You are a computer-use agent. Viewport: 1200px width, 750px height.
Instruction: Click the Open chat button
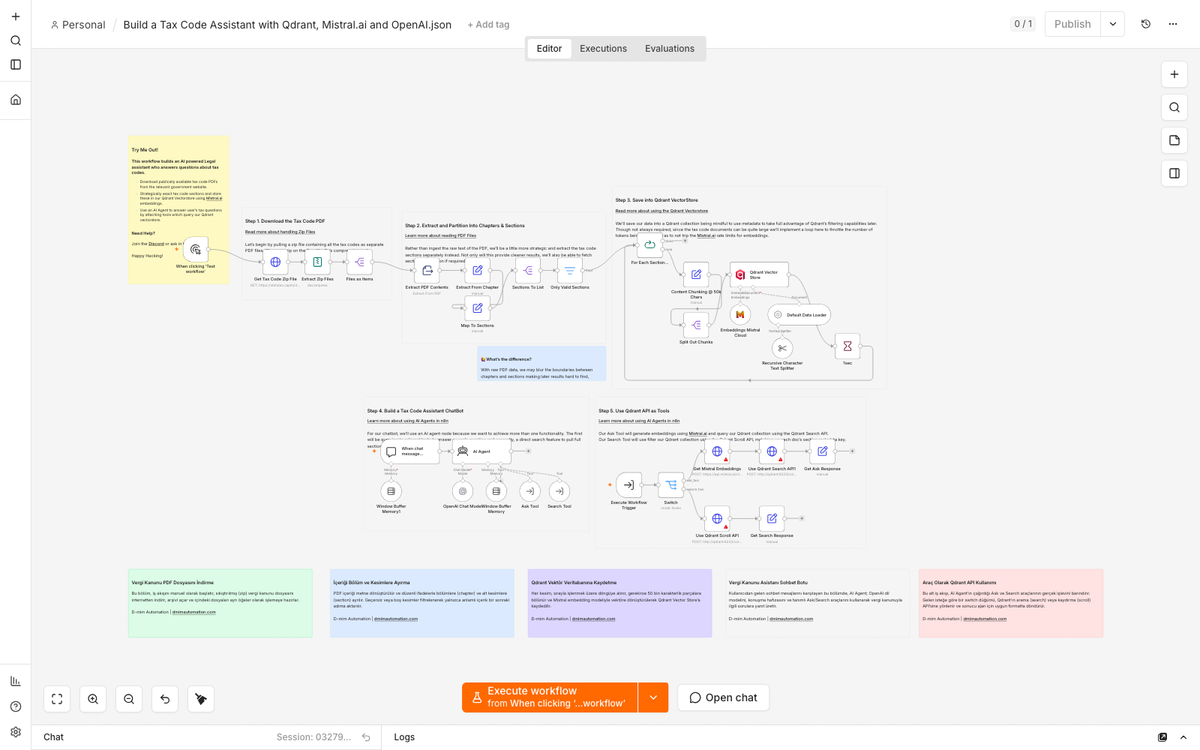pos(723,697)
